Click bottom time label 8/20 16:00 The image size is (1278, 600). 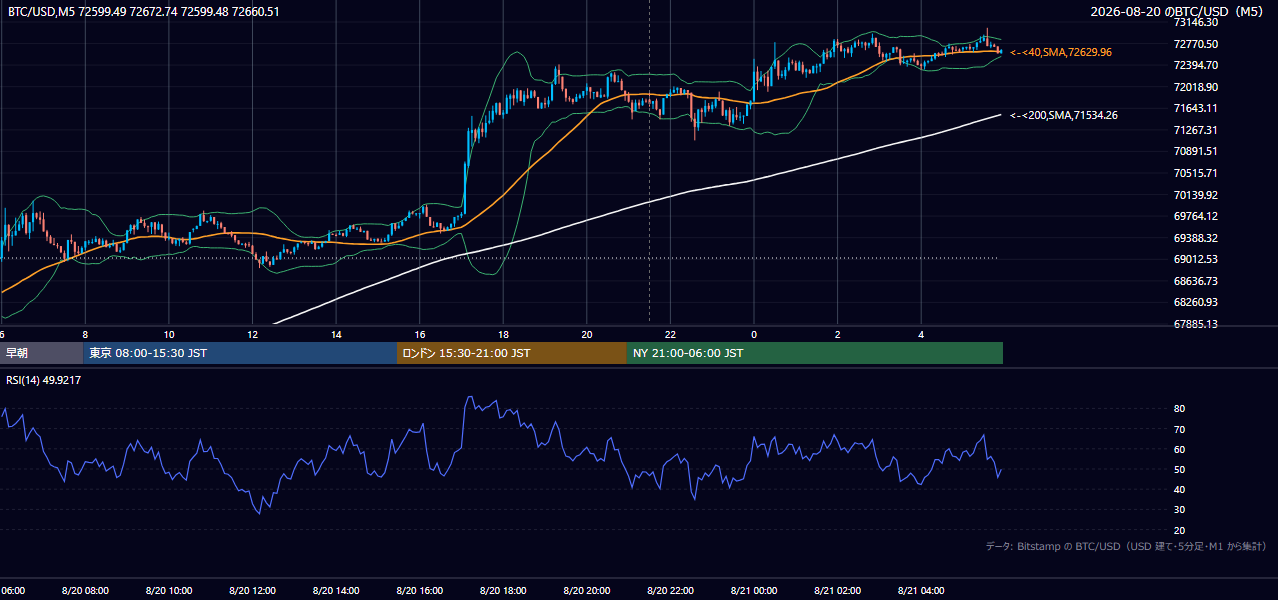419,591
